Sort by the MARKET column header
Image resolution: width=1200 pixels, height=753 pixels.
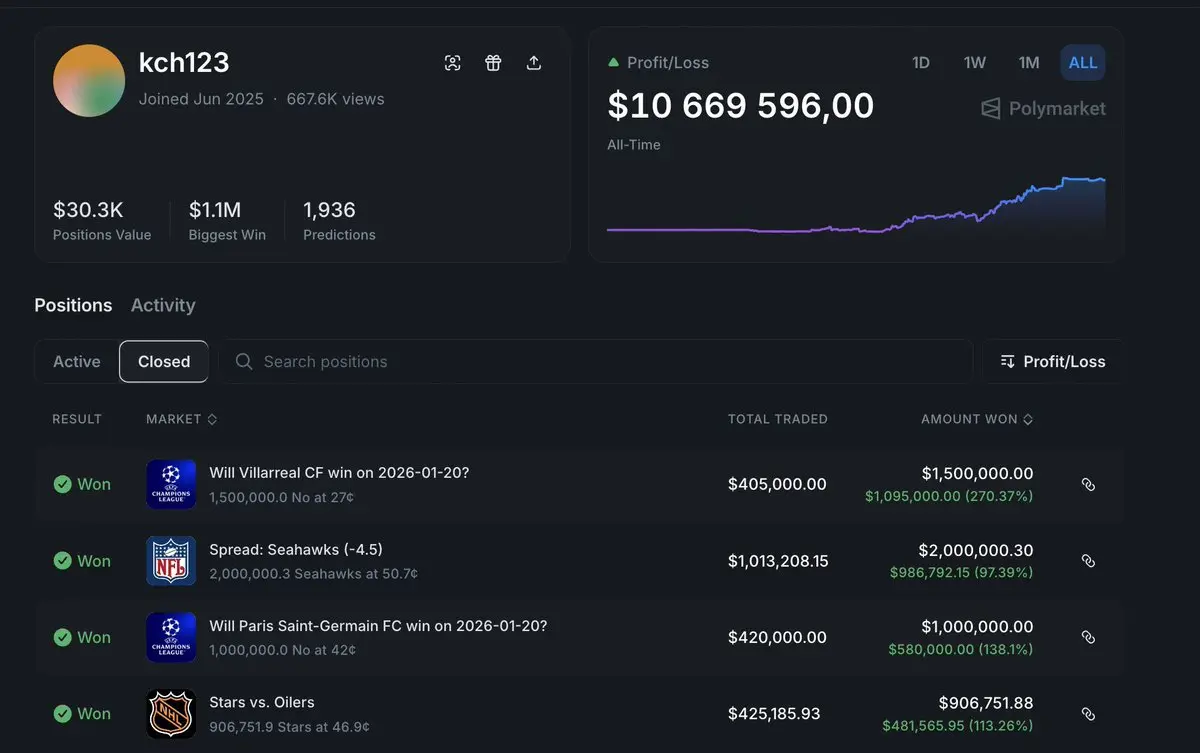point(181,419)
